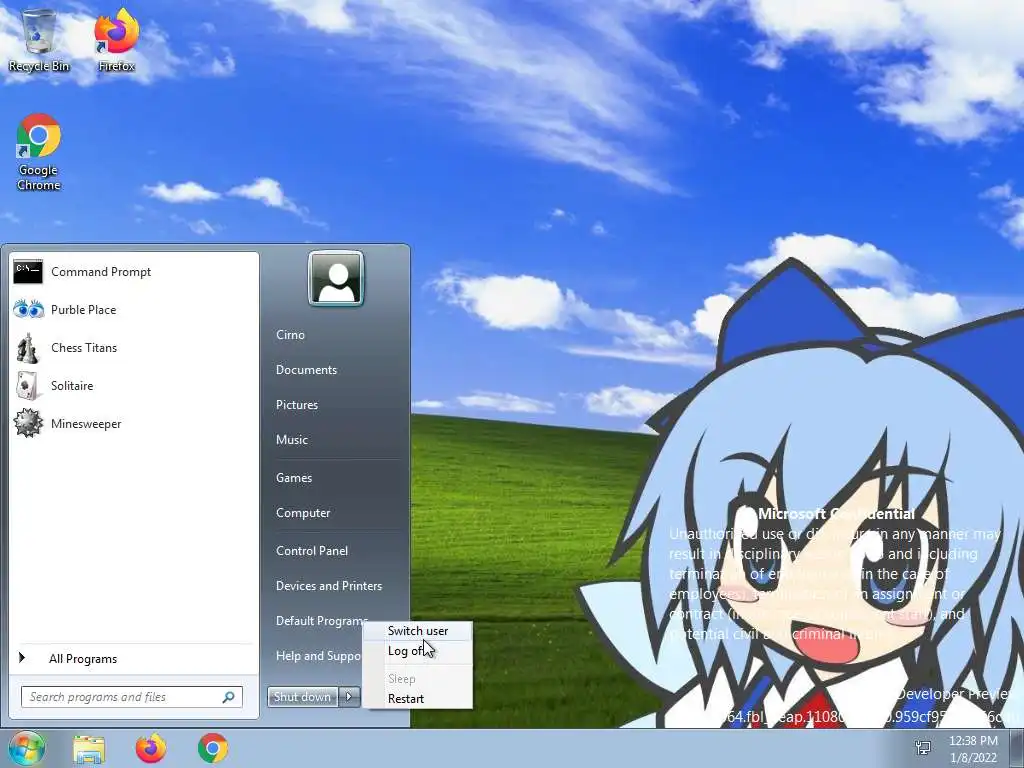Open Firefox from the taskbar
1024x768 pixels.
[x=151, y=748]
